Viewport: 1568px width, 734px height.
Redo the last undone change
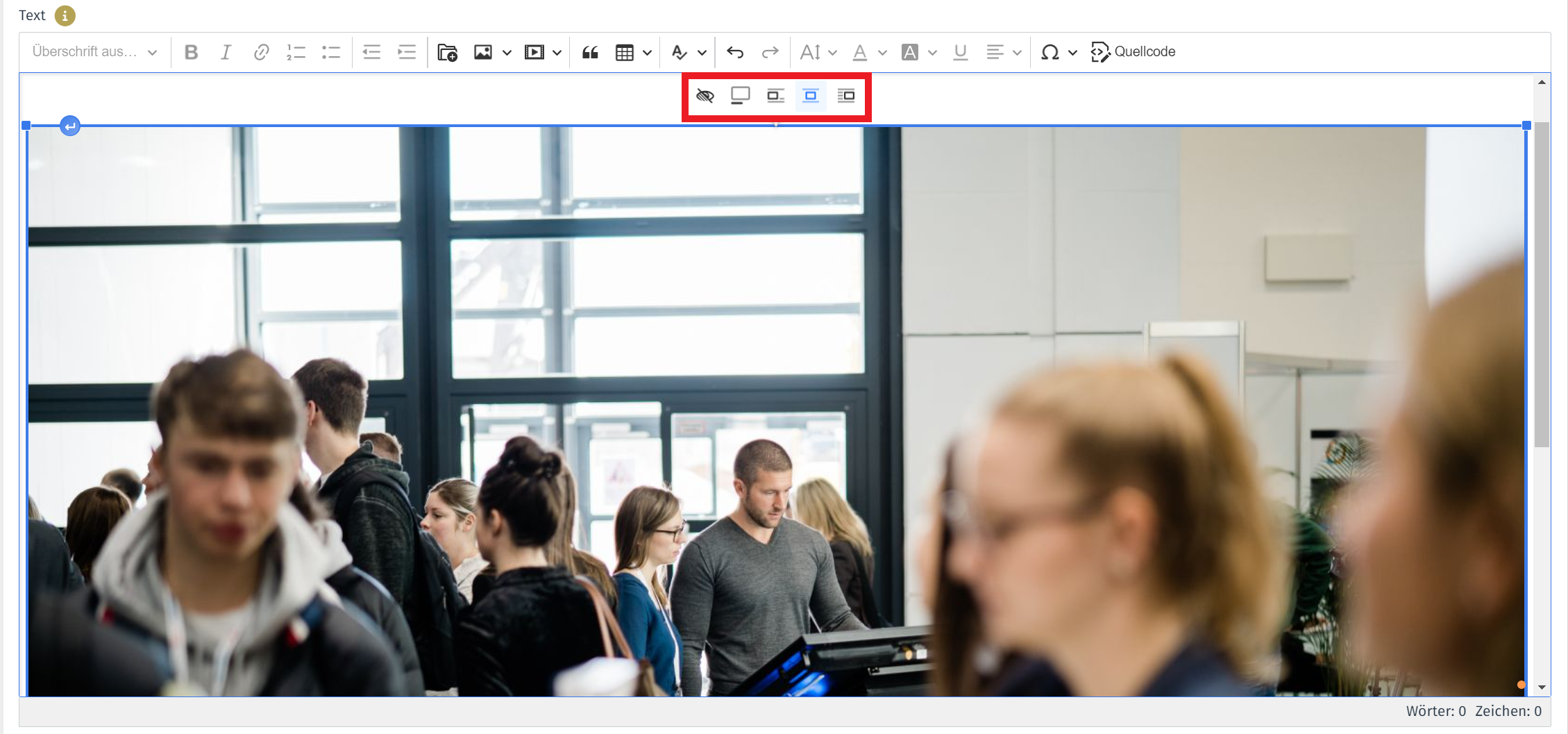pos(770,52)
